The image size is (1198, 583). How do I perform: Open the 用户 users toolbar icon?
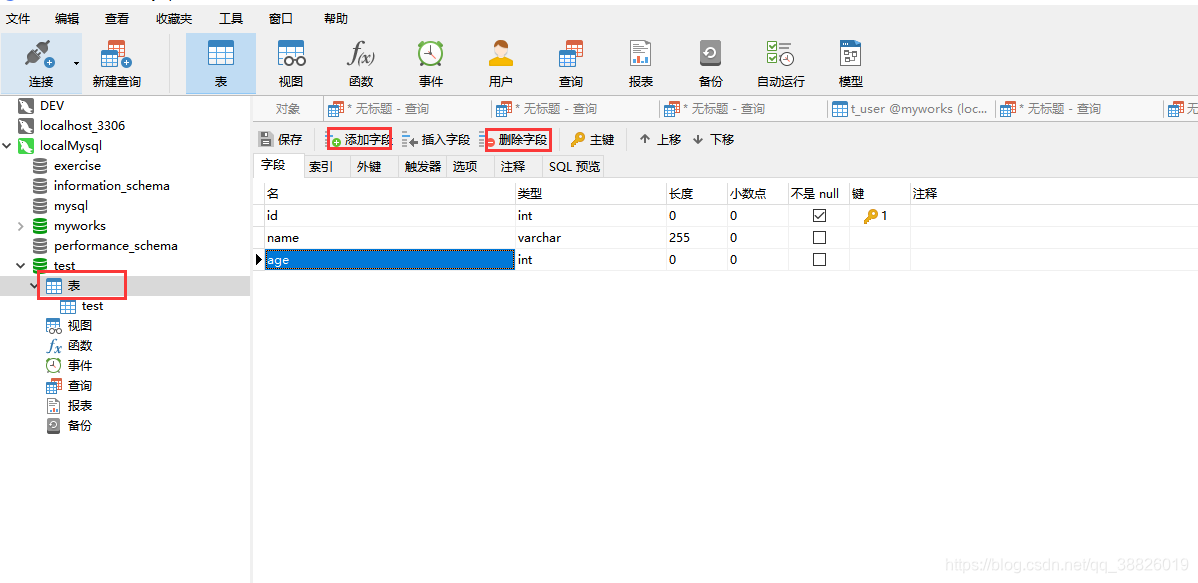(500, 63)
